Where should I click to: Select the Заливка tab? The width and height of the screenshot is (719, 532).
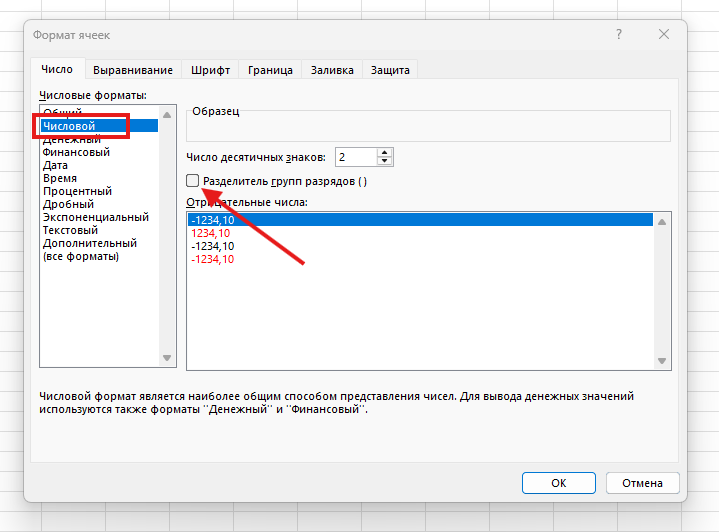(332, 70)
